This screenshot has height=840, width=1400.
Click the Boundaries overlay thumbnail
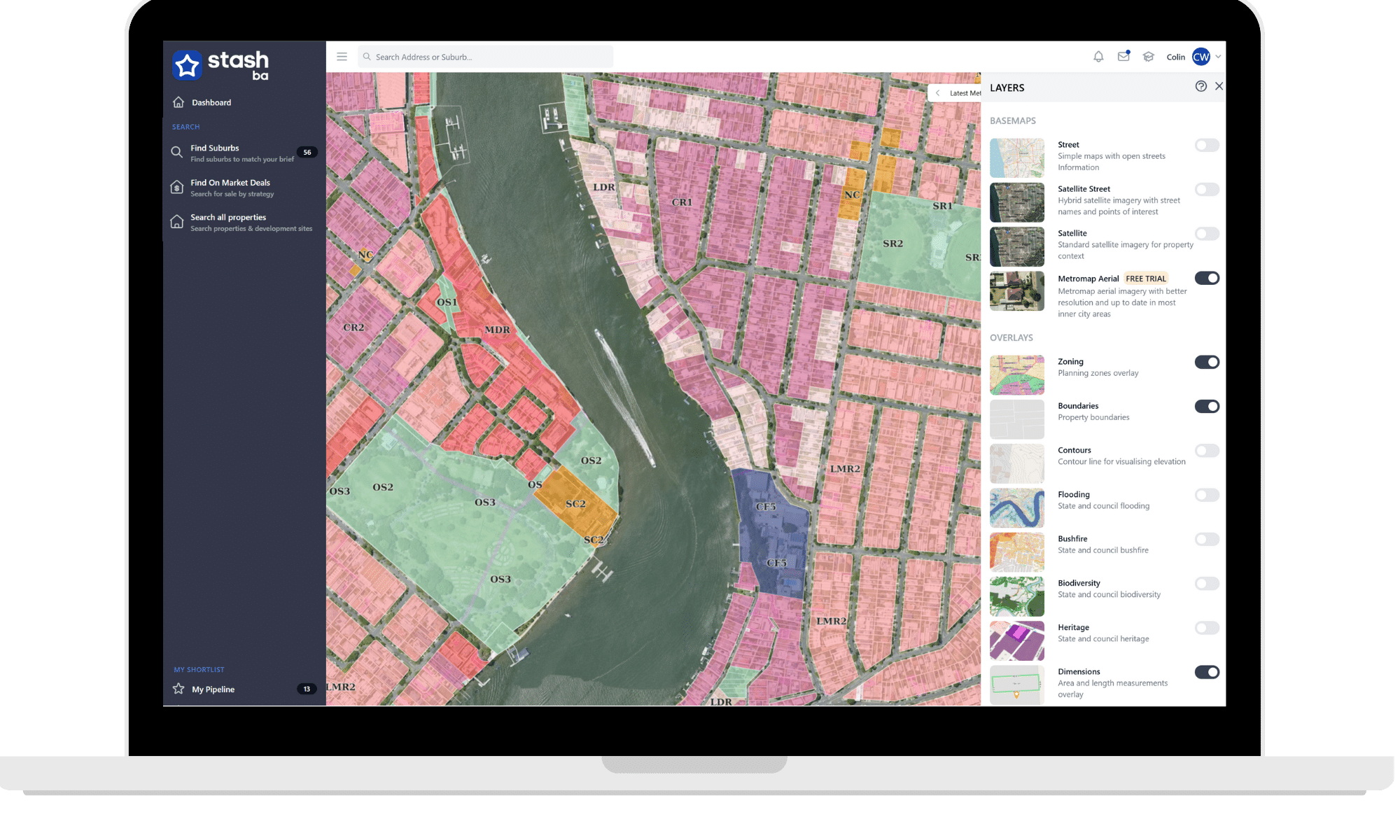point(1017,419)
